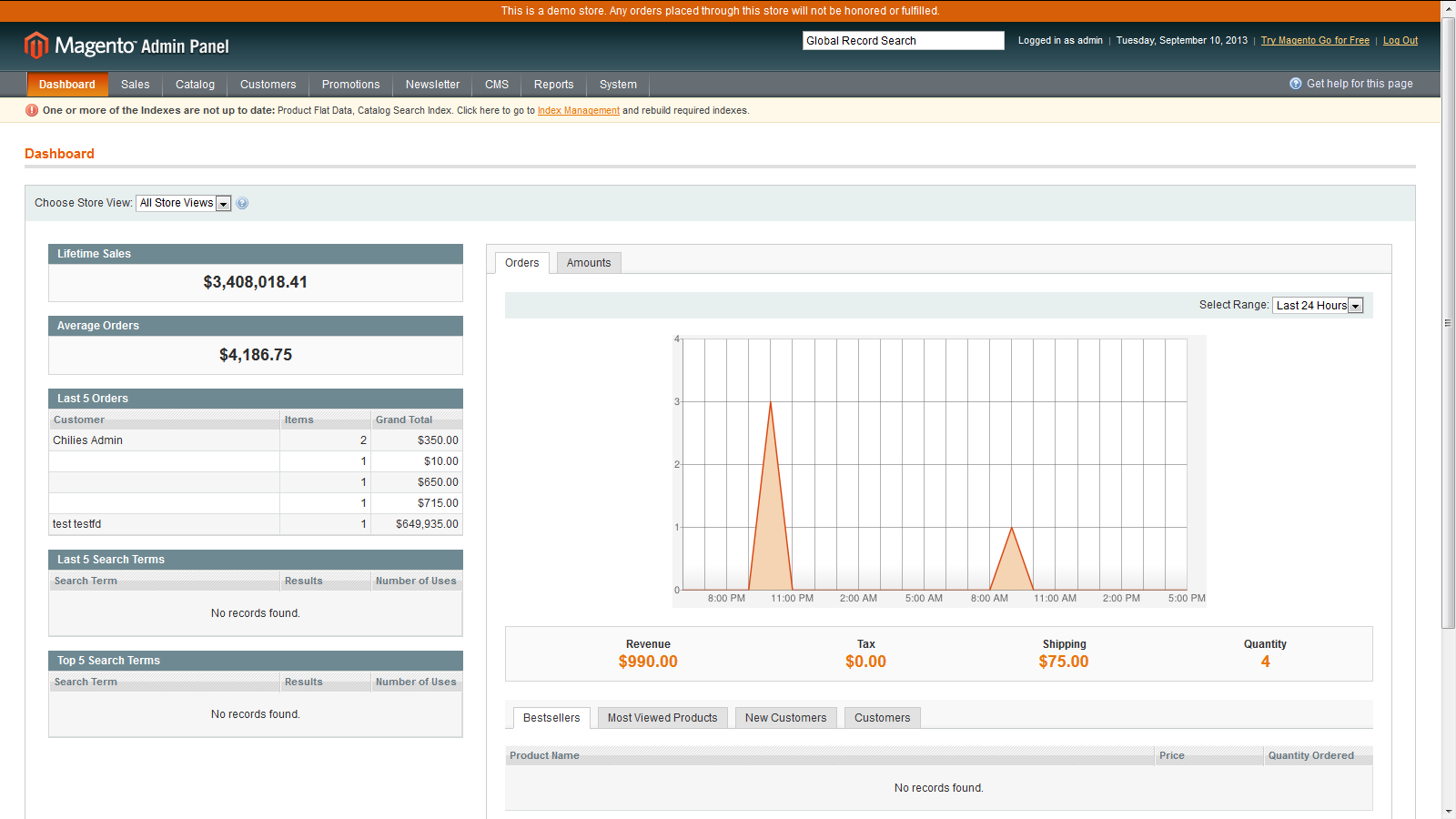This screenshot has height=819, width=1456.
Task: Open the New Customers tab
Action: 785,717
